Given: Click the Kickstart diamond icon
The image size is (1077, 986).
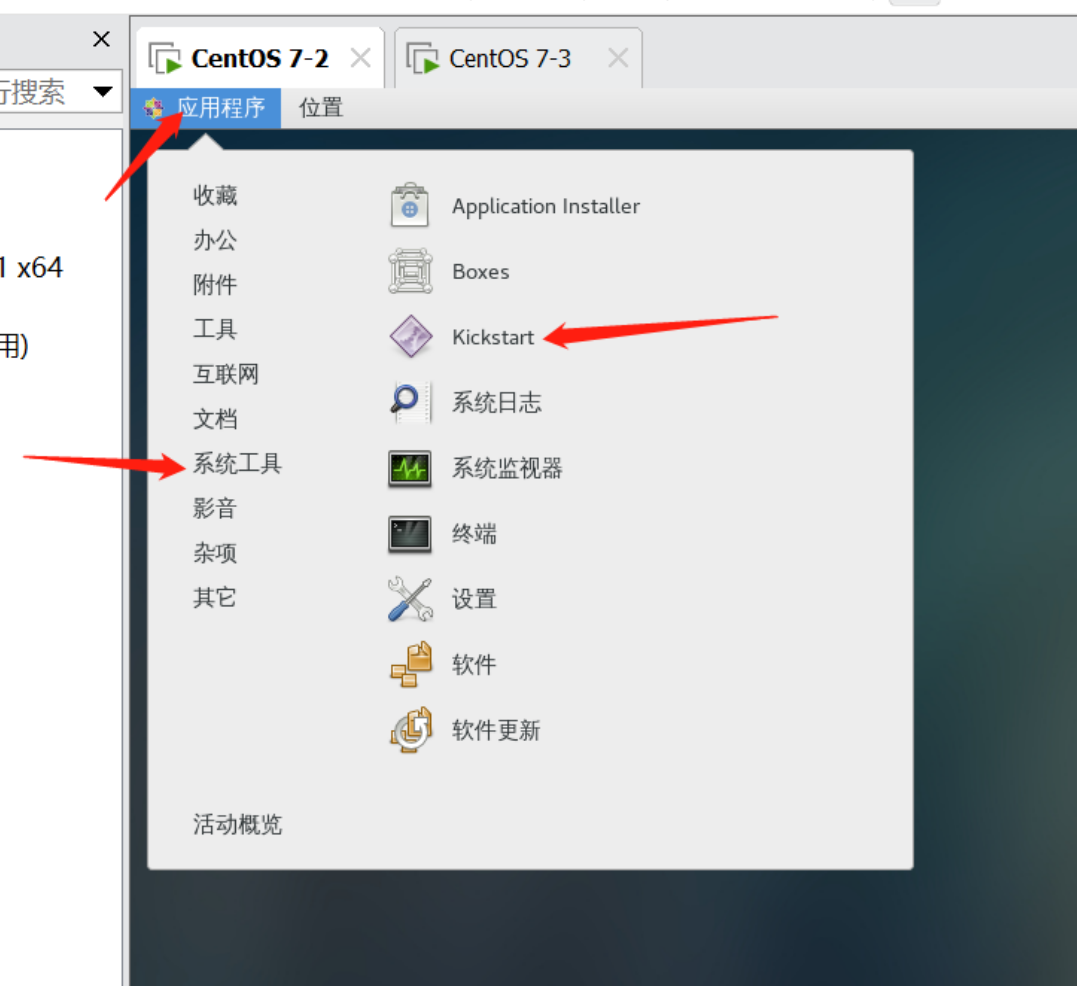Looking at the screenshot, I should pyautogui.click(x=411, y=336).
